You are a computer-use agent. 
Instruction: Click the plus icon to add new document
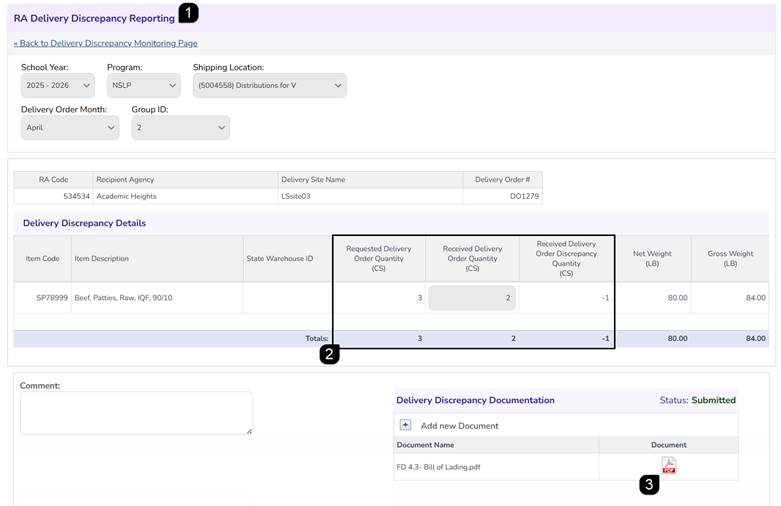point(405,425)
